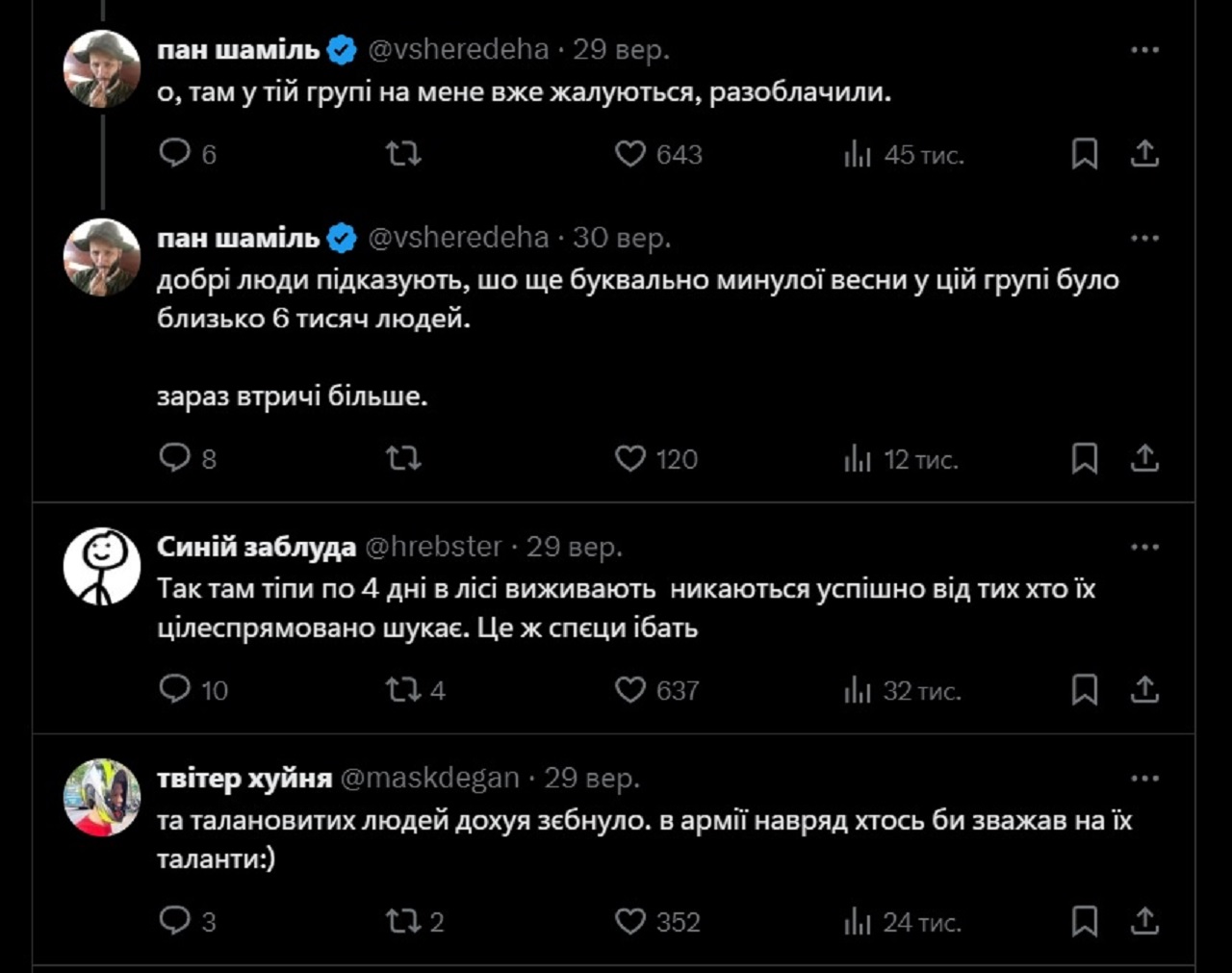Open three-dot menu on @maskdegan tweet
1232x973 pixels.
[x=1144, y=778]
